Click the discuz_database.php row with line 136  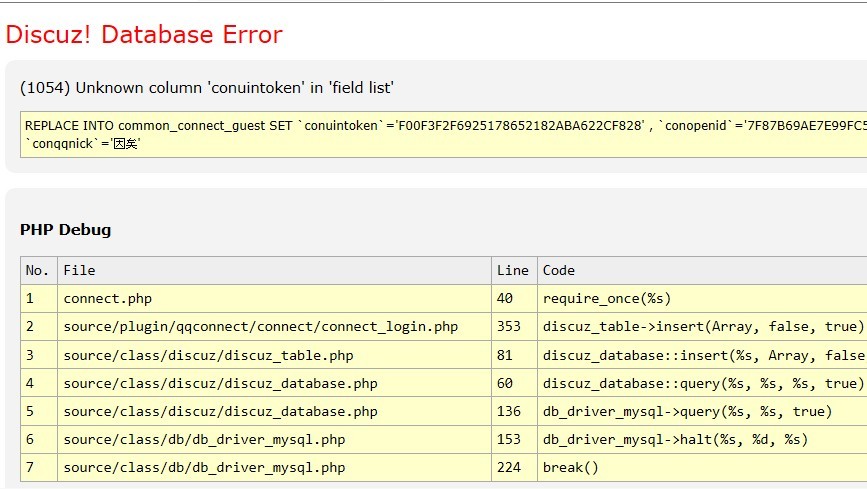[220, 411]
